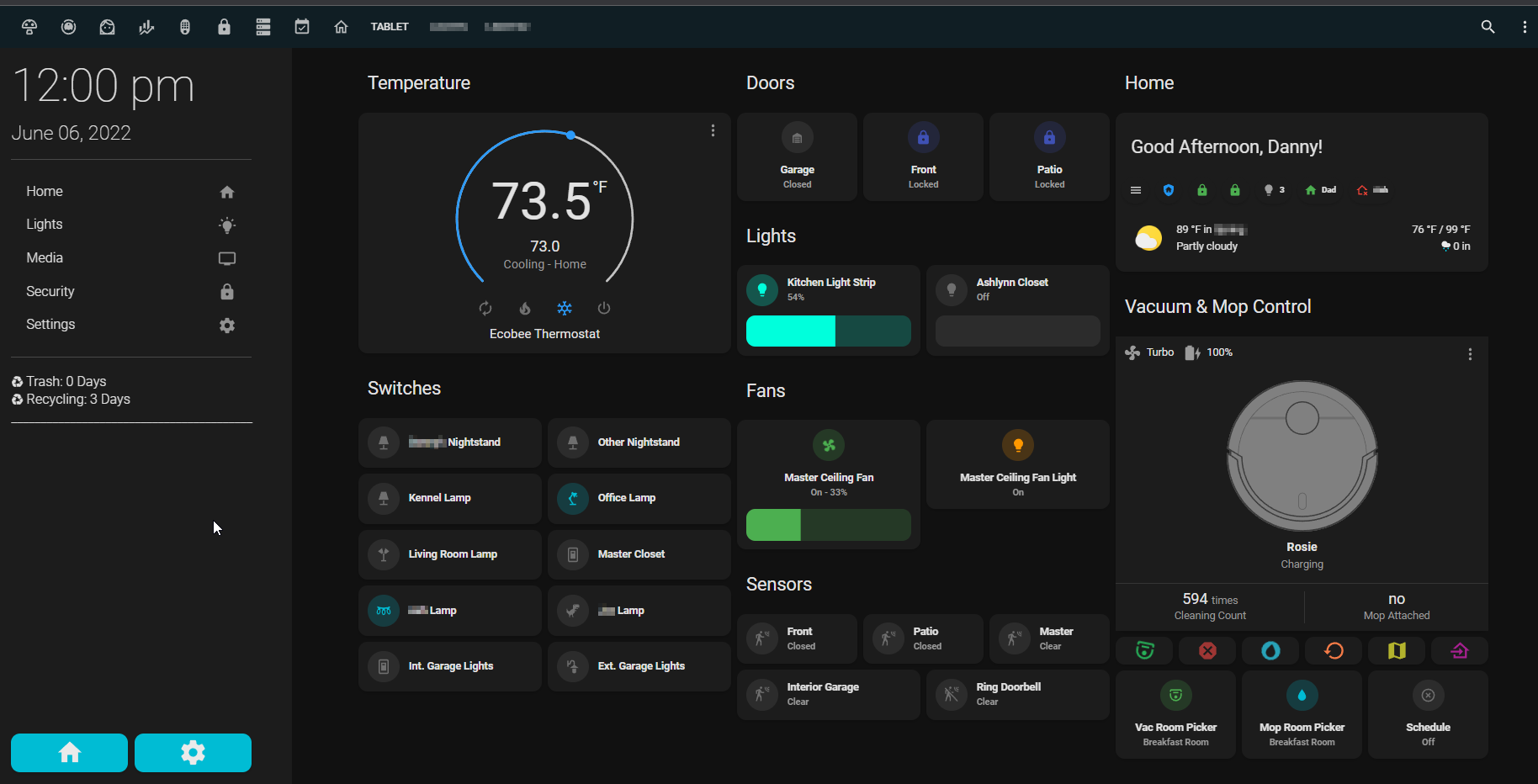Click the blue shield alarm chip

[x=1169, y=190]
